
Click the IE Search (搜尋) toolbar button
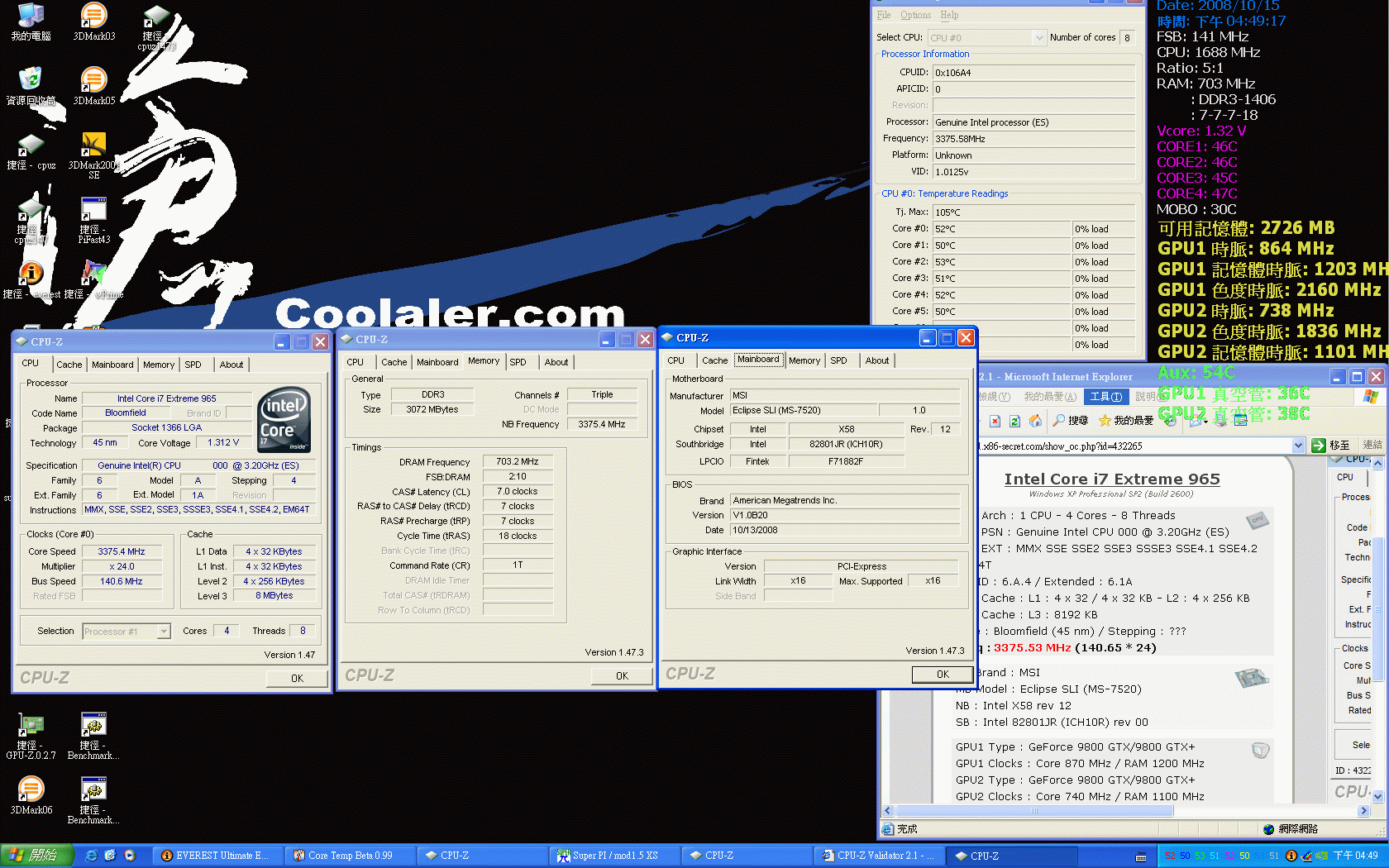(x=1070, y=421)
